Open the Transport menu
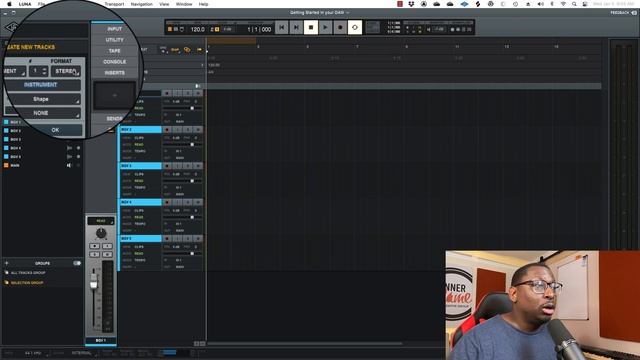 (114, 4)
